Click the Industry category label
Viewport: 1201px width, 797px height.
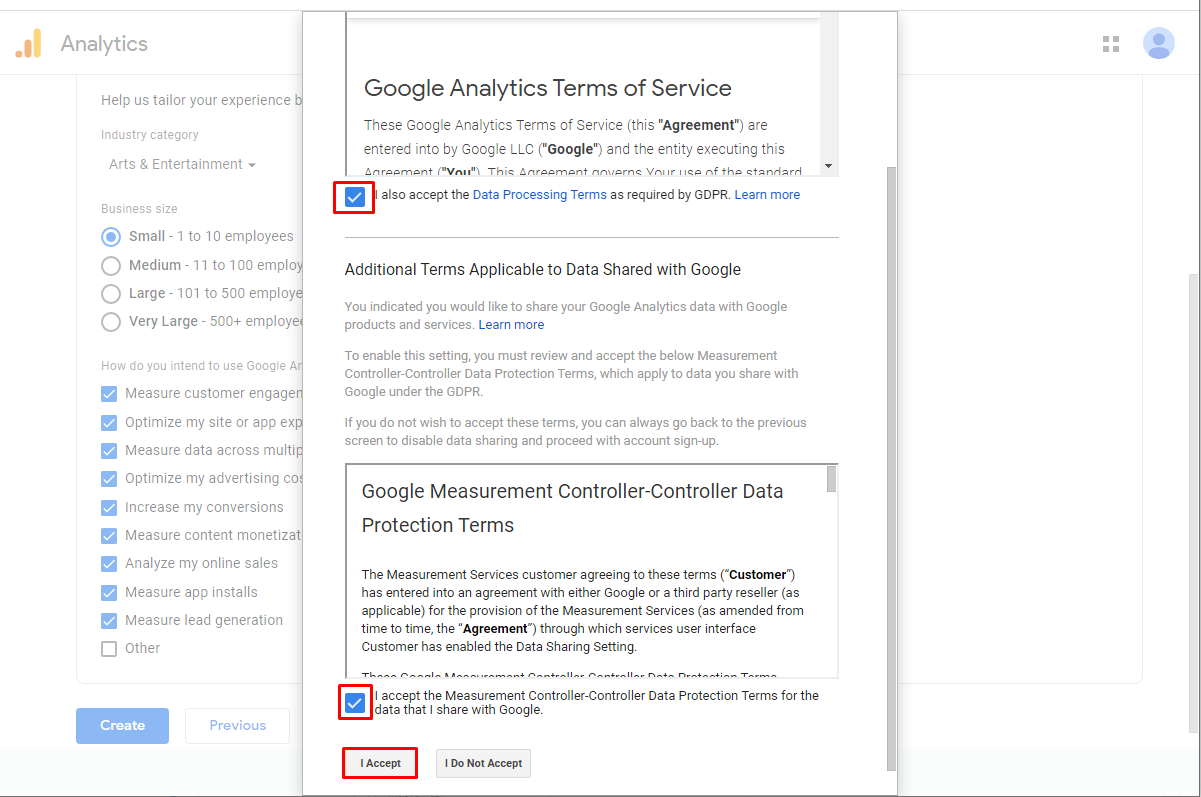(150, 135)
